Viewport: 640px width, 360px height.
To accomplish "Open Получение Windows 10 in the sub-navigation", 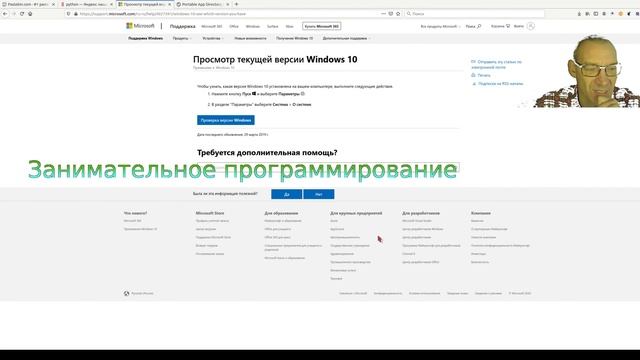I will [x=294, y=38].
